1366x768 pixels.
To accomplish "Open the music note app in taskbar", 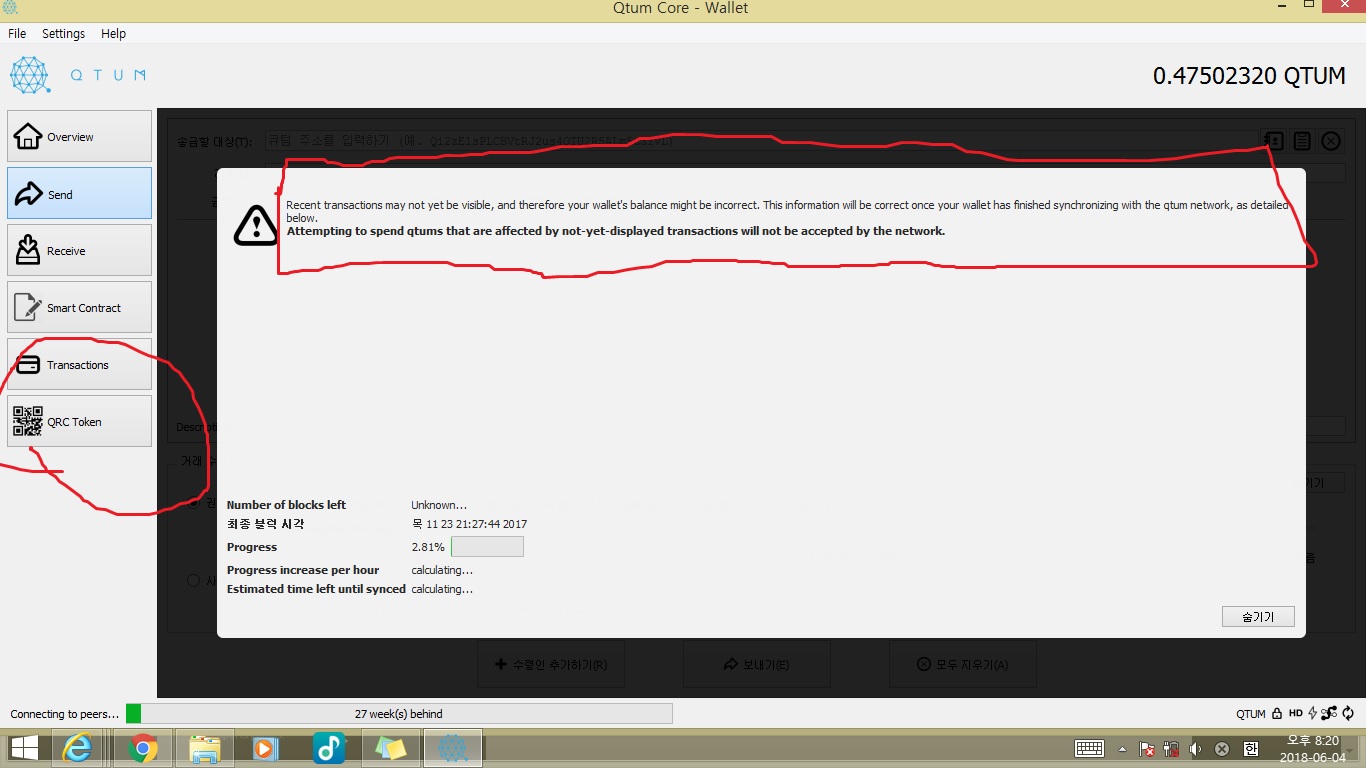I will (329, 748).
